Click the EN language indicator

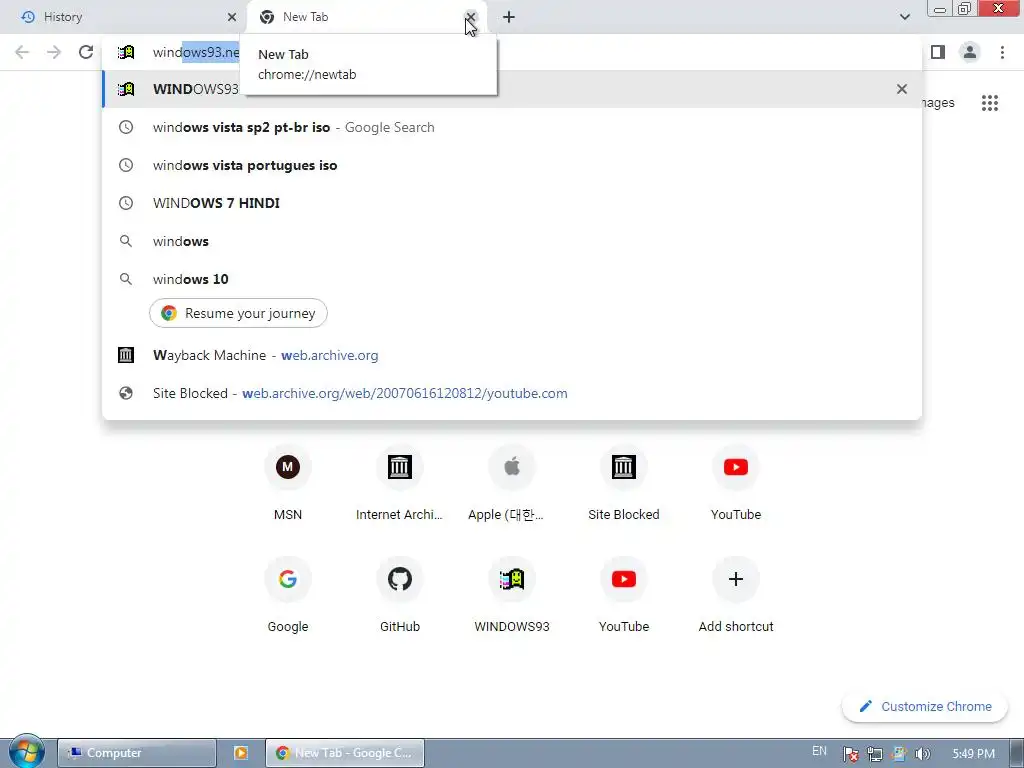tap(819, 751)
